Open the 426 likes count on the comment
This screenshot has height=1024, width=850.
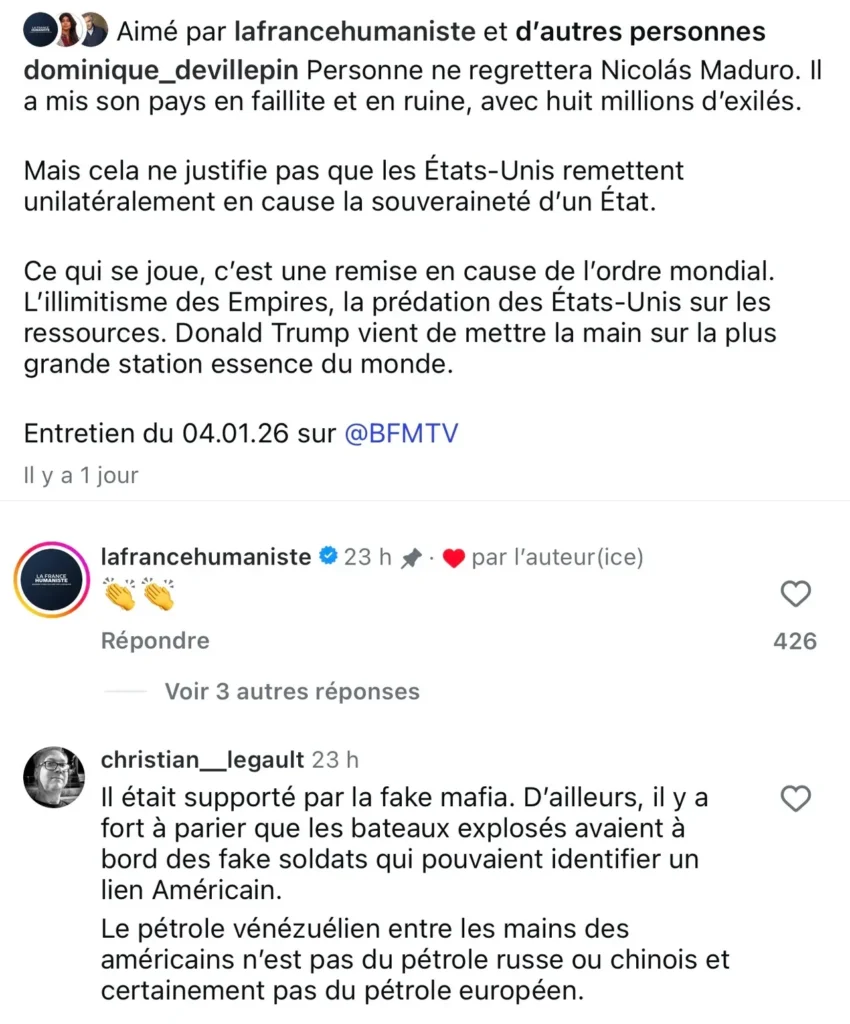pos(795,641)
